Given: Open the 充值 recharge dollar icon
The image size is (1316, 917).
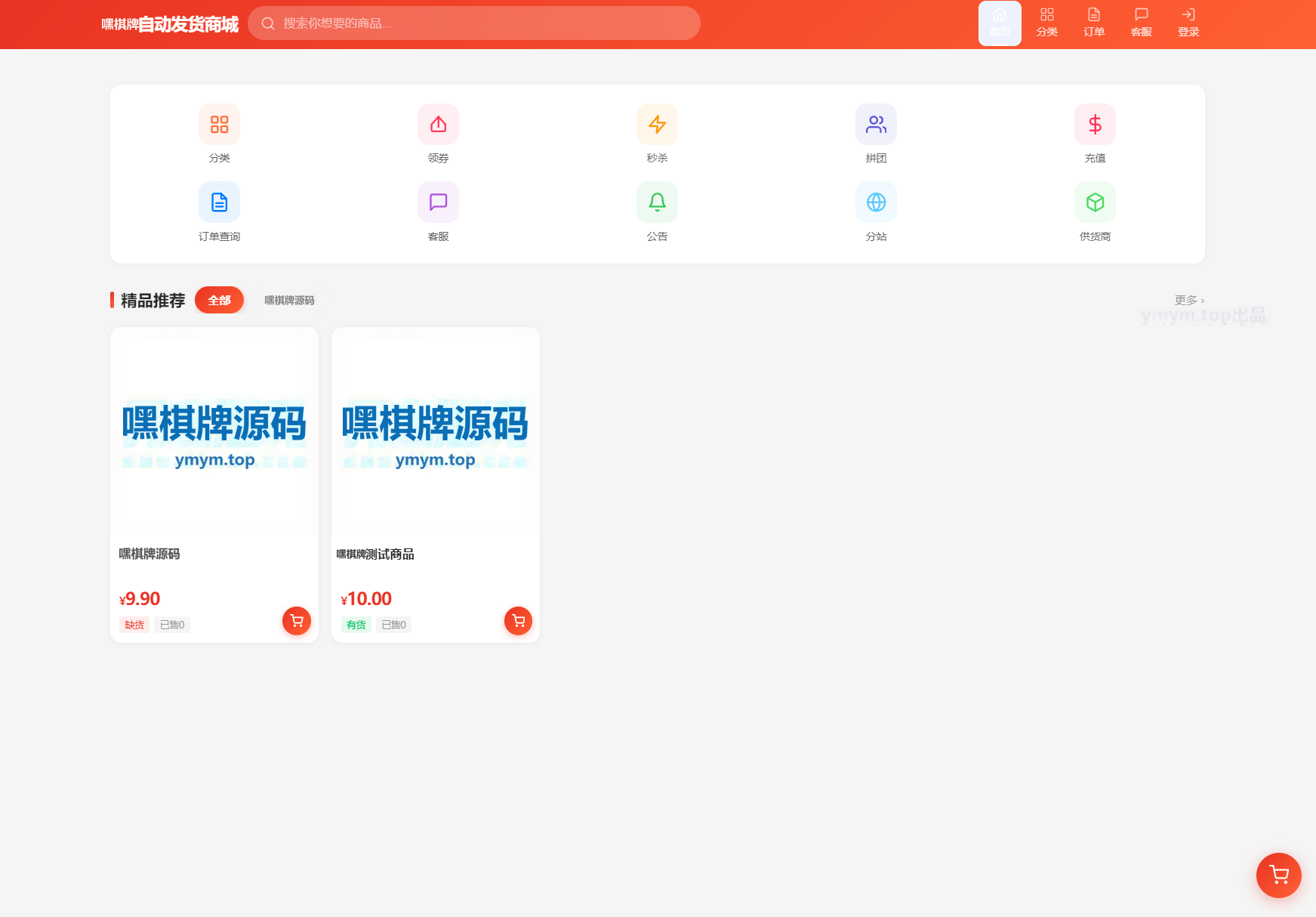Looking at the screenshot, I should 1095,124.
